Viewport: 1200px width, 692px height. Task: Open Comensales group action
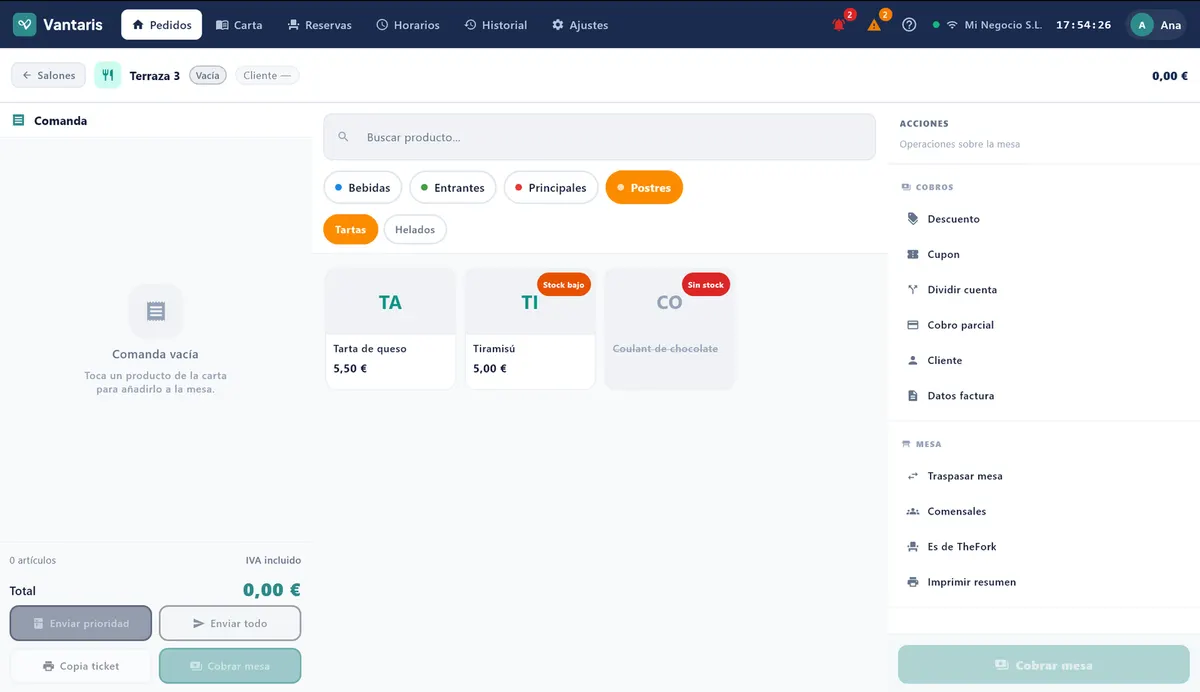[x=1044, y=511]
